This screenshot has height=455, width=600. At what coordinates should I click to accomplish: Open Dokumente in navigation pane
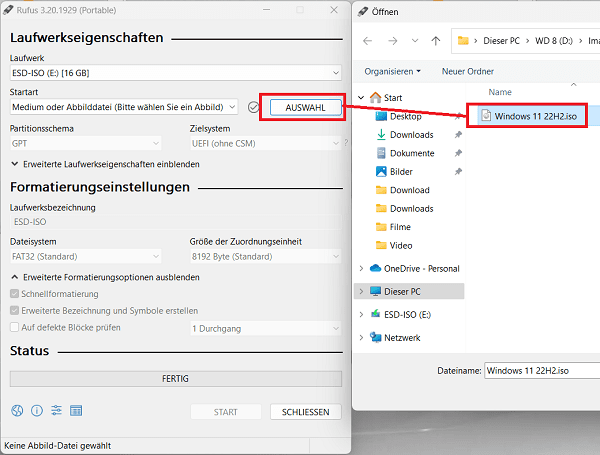tap(412, 153)
